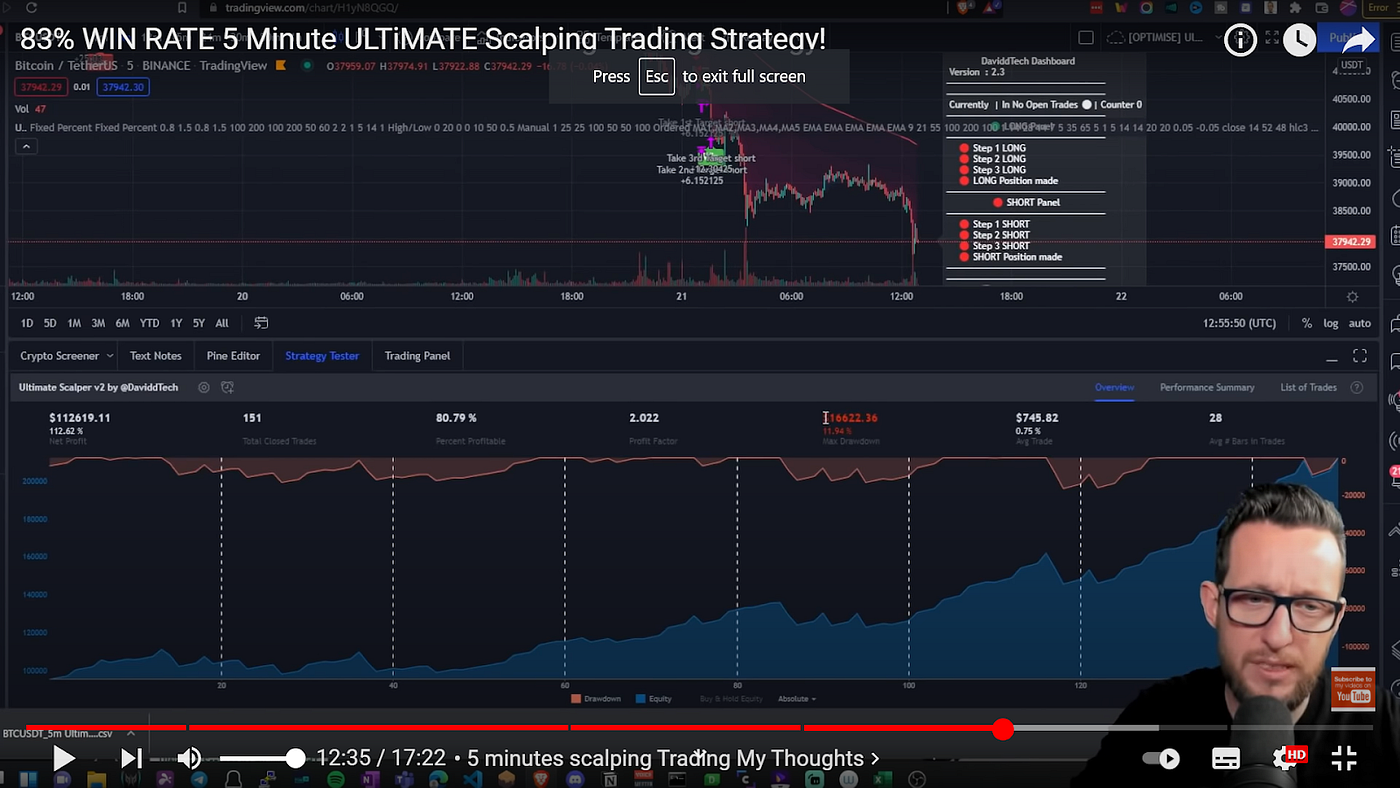Click the exit-fullscreen icon in the video player
Viewport: 1400px width, 788px height.
1343,758
